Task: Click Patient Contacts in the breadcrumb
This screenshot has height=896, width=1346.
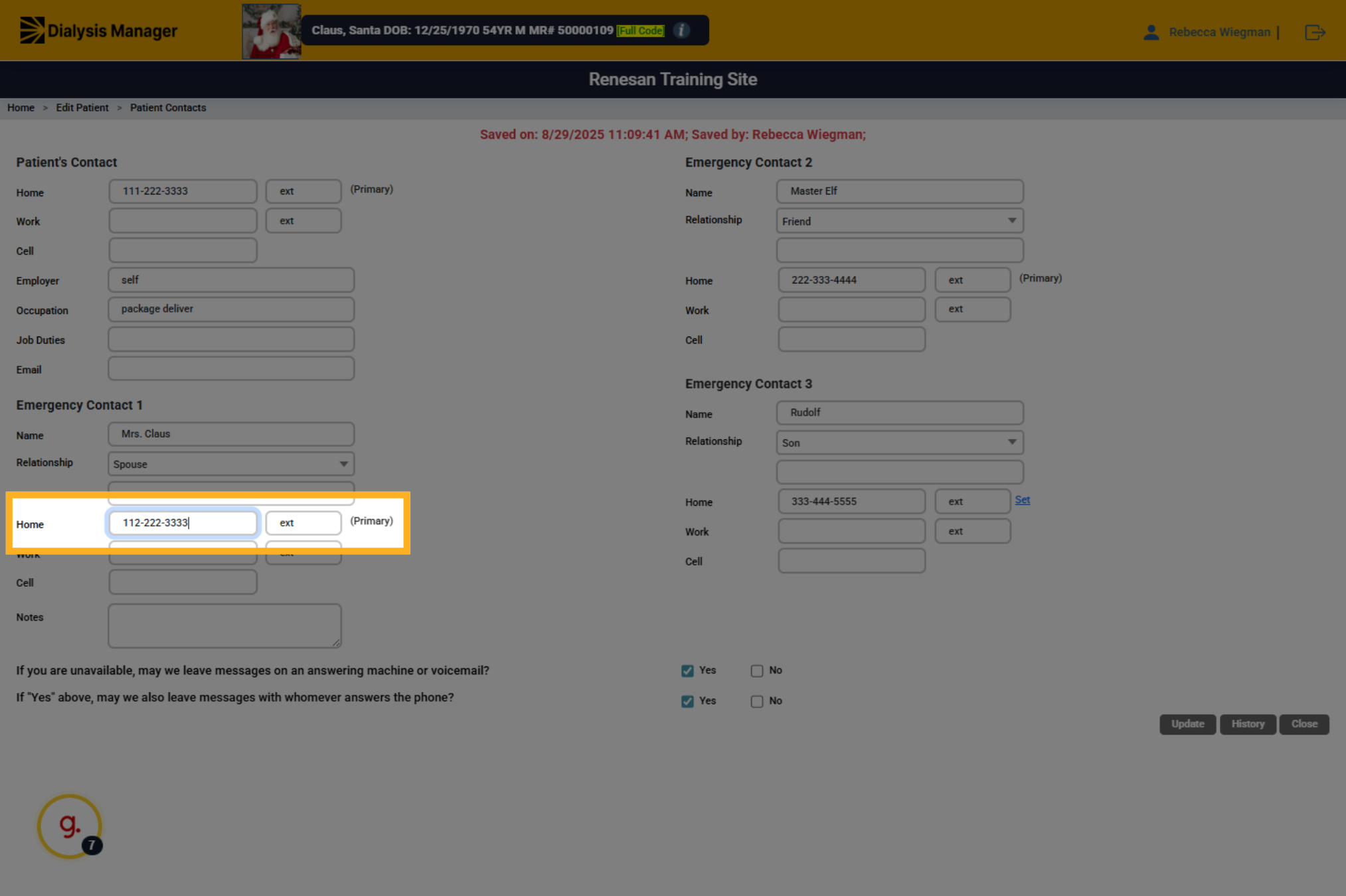Action: pos(168,108)
